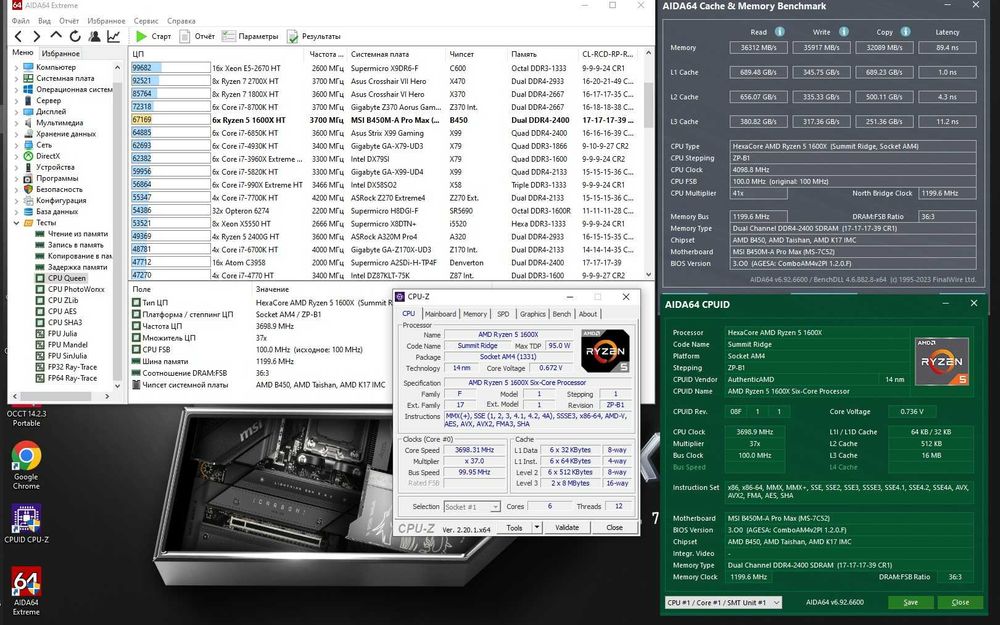Open the Файл menu
This screenshot has height=625, width=1000.
20,20
